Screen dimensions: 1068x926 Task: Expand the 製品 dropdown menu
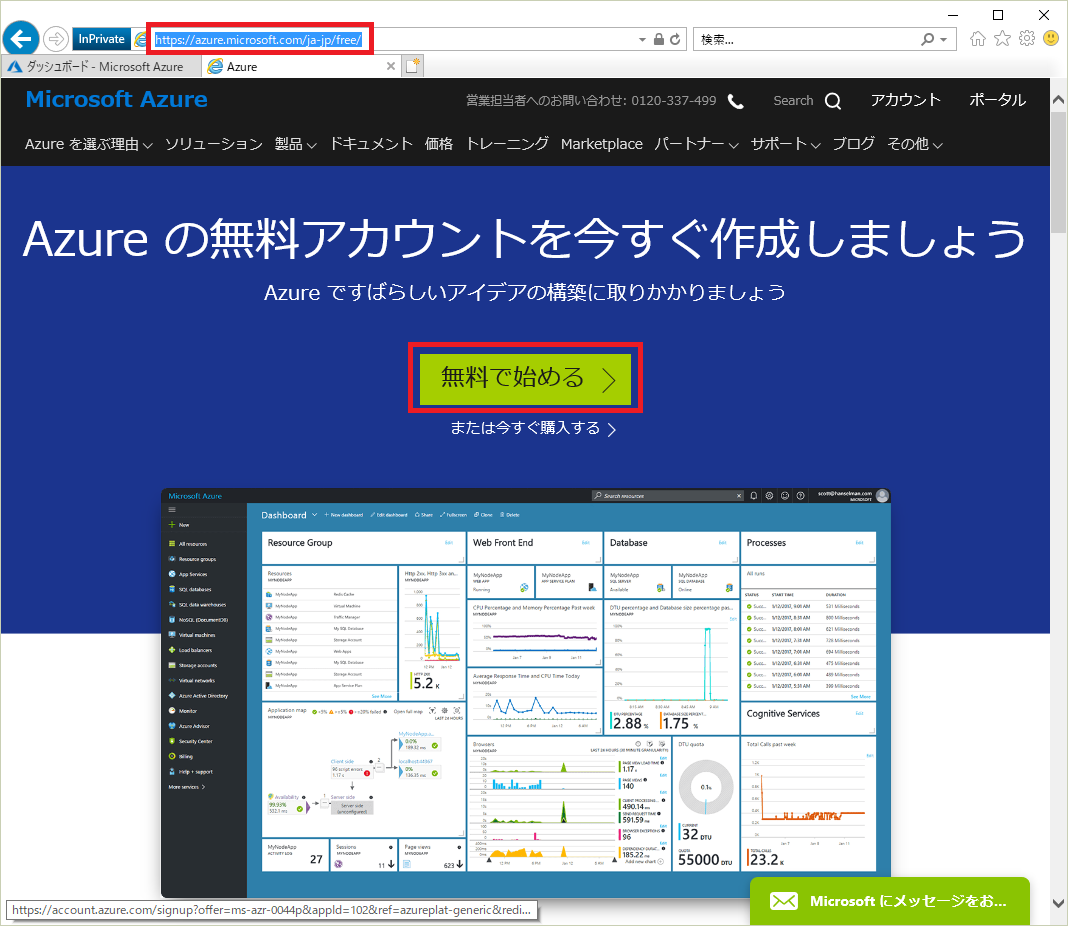point(296,144)
